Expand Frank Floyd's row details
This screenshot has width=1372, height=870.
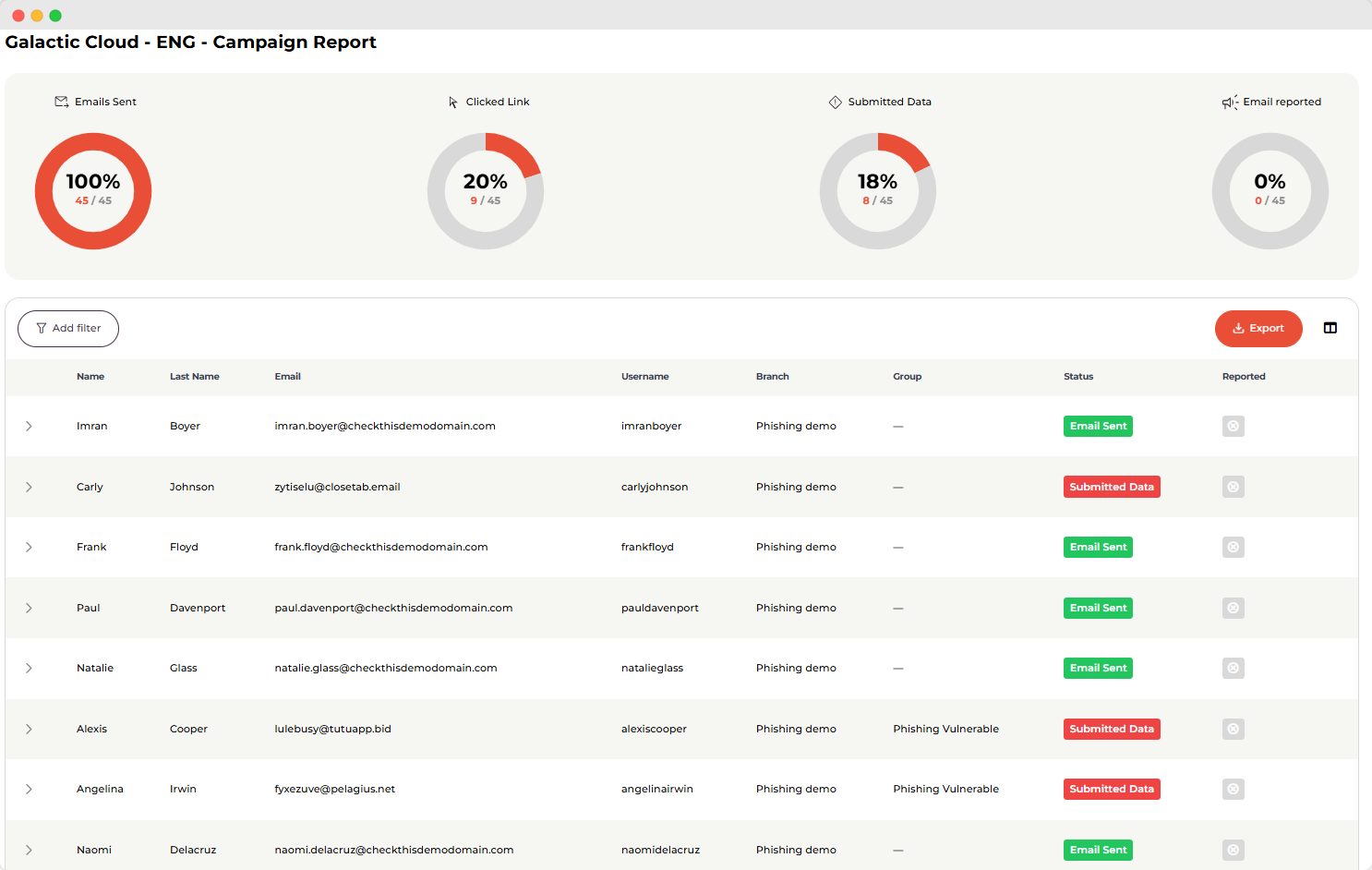point(29,547)
